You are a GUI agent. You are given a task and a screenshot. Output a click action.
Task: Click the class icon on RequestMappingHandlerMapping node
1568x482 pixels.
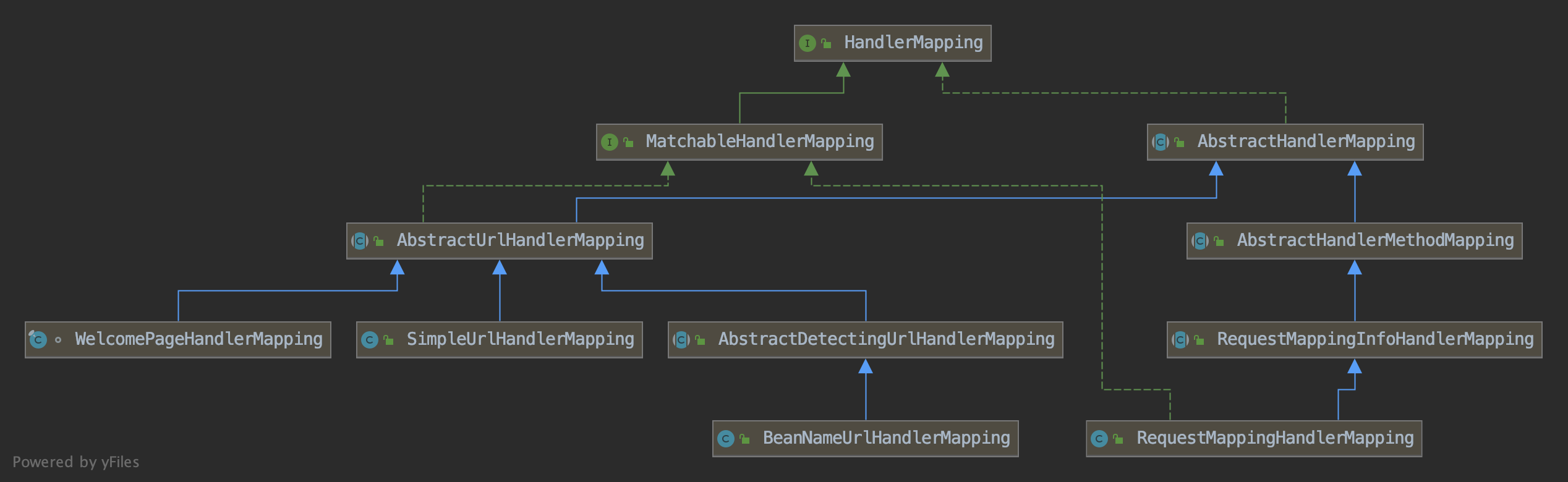(1099, 439)
